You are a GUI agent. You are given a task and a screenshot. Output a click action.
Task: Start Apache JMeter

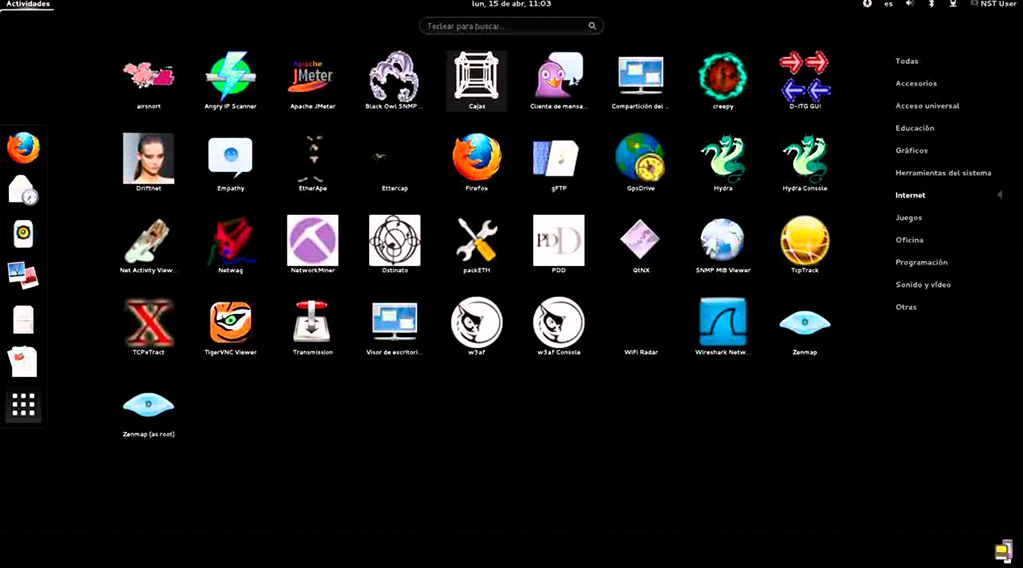(x=313, y=81)
